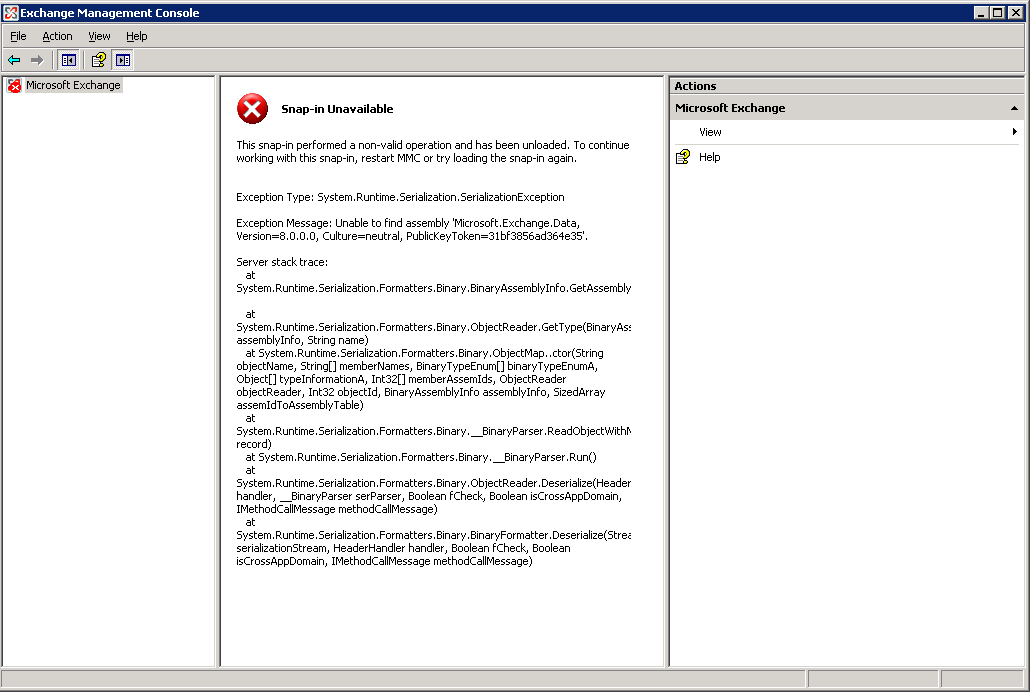Click the Exception Message text
Image resolution: width=1030 pixels, height=692 pixels.
pos(412,229)
